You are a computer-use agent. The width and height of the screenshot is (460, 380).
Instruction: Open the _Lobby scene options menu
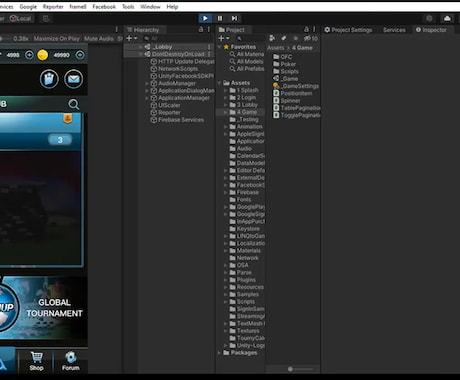209,47
